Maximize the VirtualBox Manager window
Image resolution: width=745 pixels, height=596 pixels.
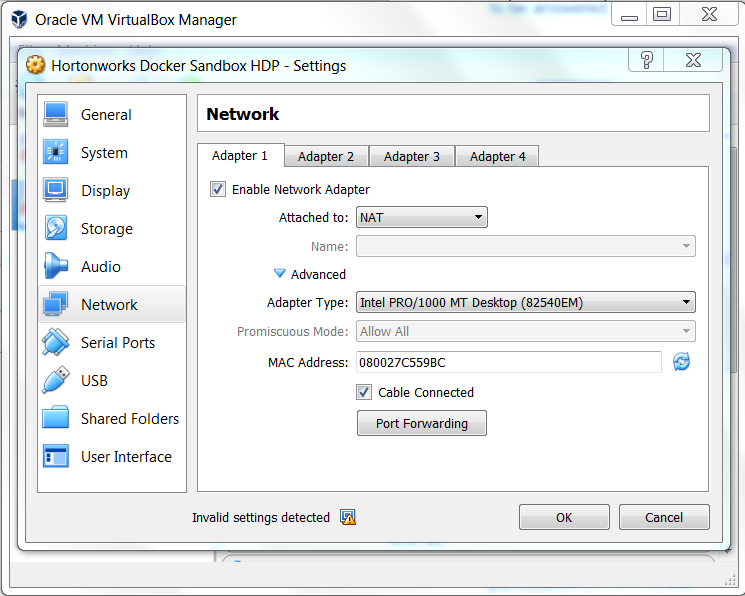662,14
